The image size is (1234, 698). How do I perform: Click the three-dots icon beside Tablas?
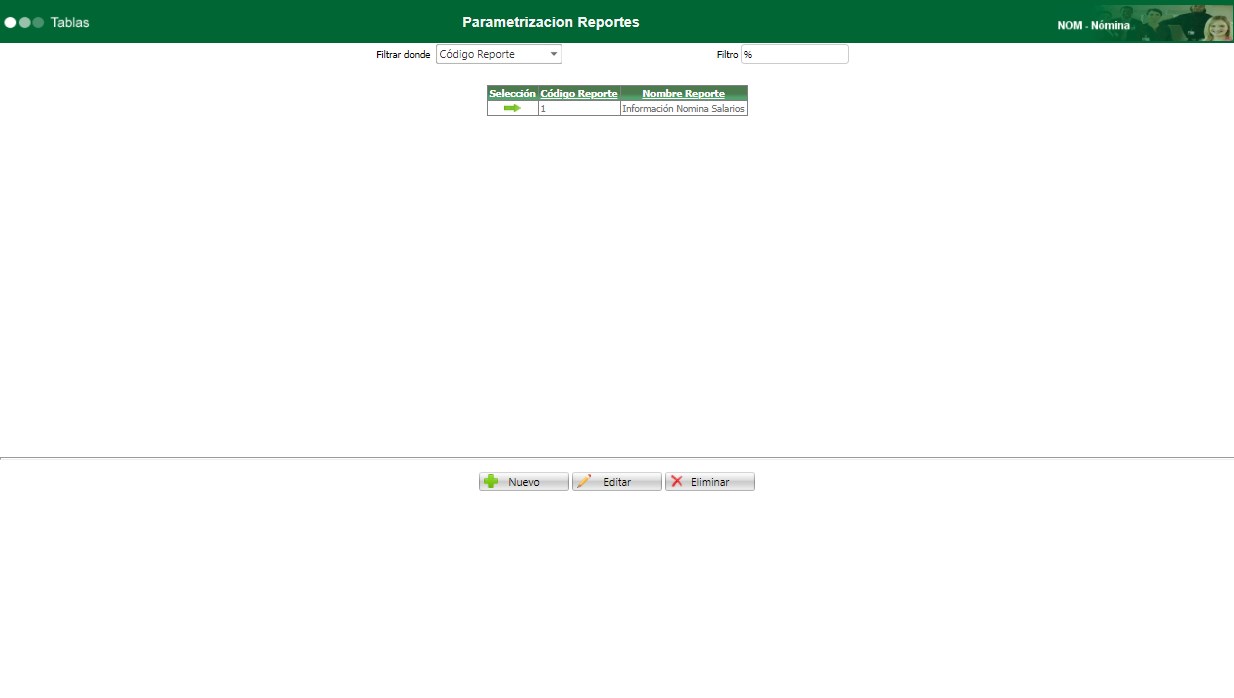[24, 22]
